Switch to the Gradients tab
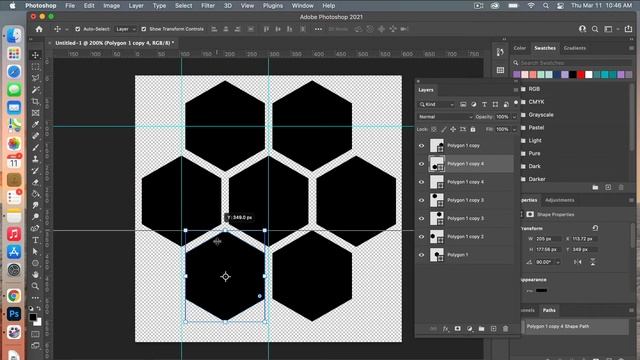 tap(575, 48)
